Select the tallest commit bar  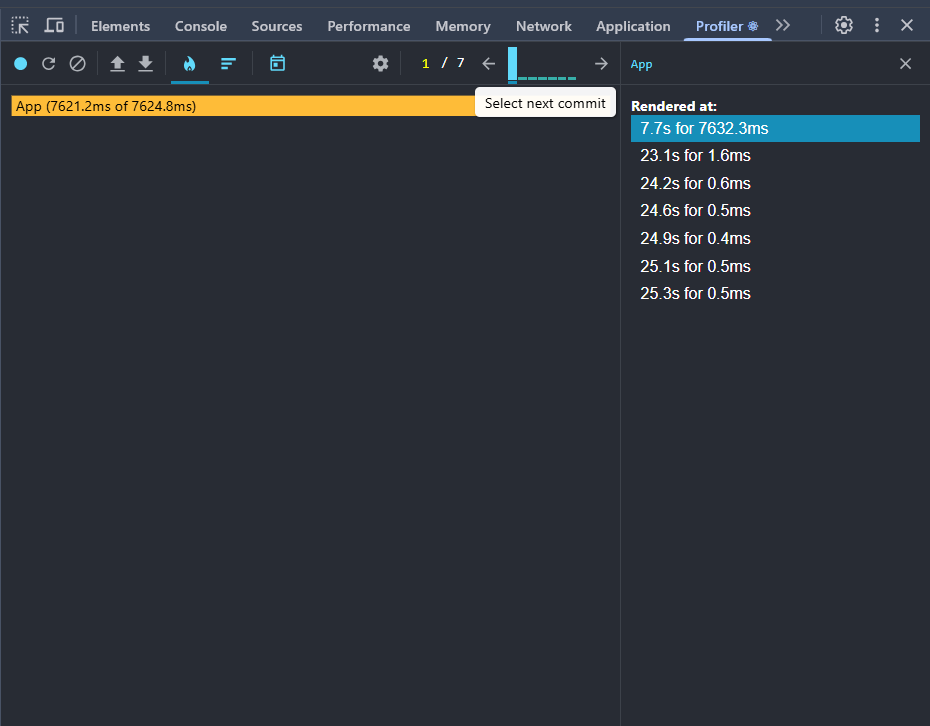511,66
